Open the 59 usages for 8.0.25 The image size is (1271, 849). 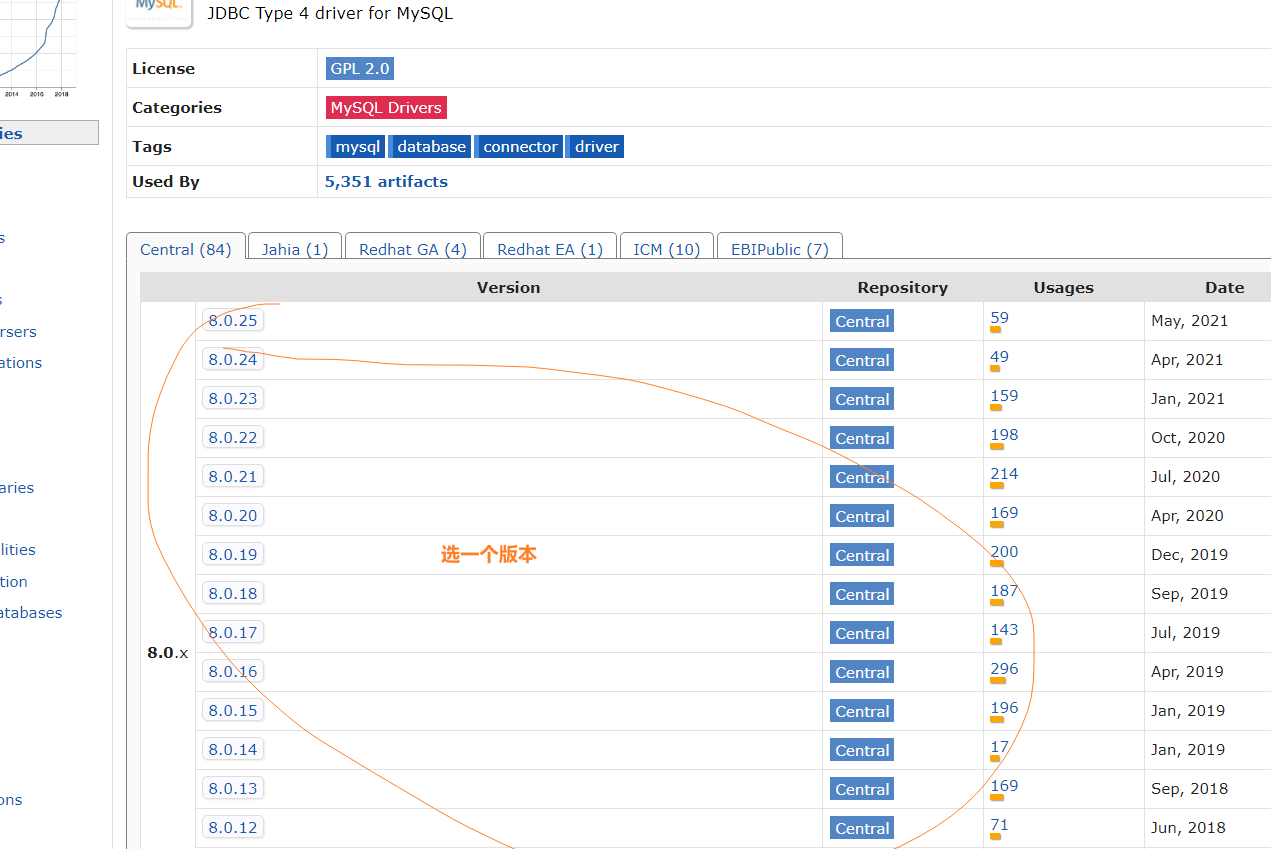[x=1000, y=318]
